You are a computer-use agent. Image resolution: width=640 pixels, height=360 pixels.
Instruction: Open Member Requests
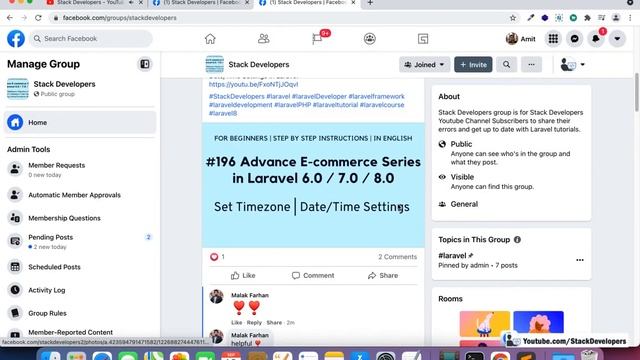tap(80, 169)
